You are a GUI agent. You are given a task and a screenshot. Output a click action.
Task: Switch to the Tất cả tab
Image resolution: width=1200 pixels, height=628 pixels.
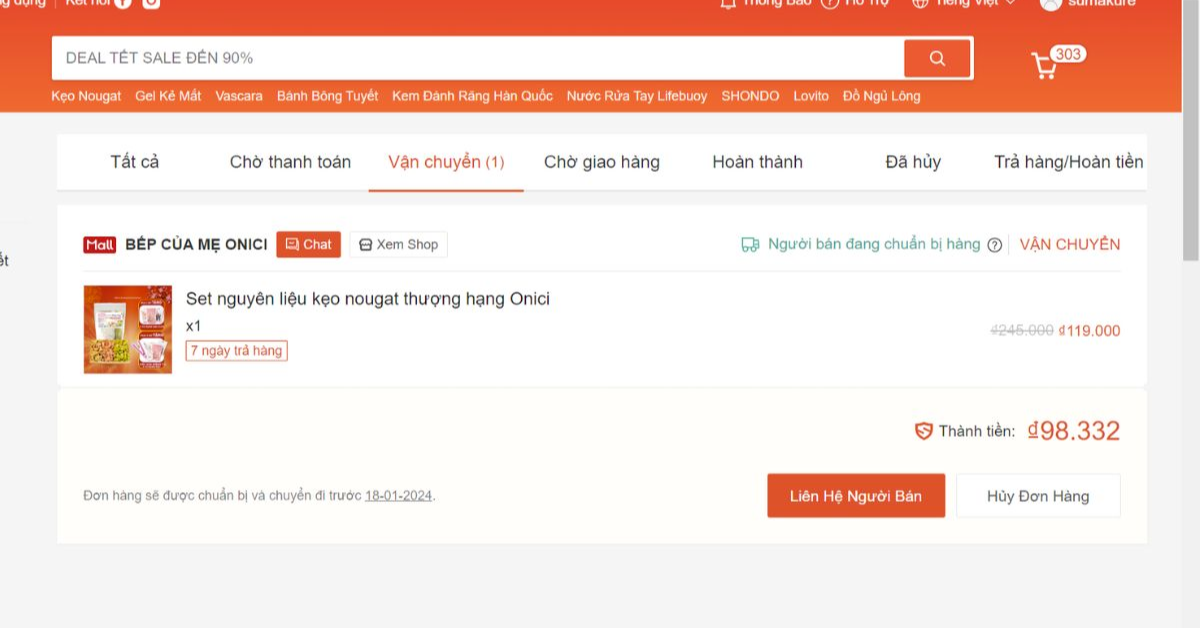pos(135,162)
